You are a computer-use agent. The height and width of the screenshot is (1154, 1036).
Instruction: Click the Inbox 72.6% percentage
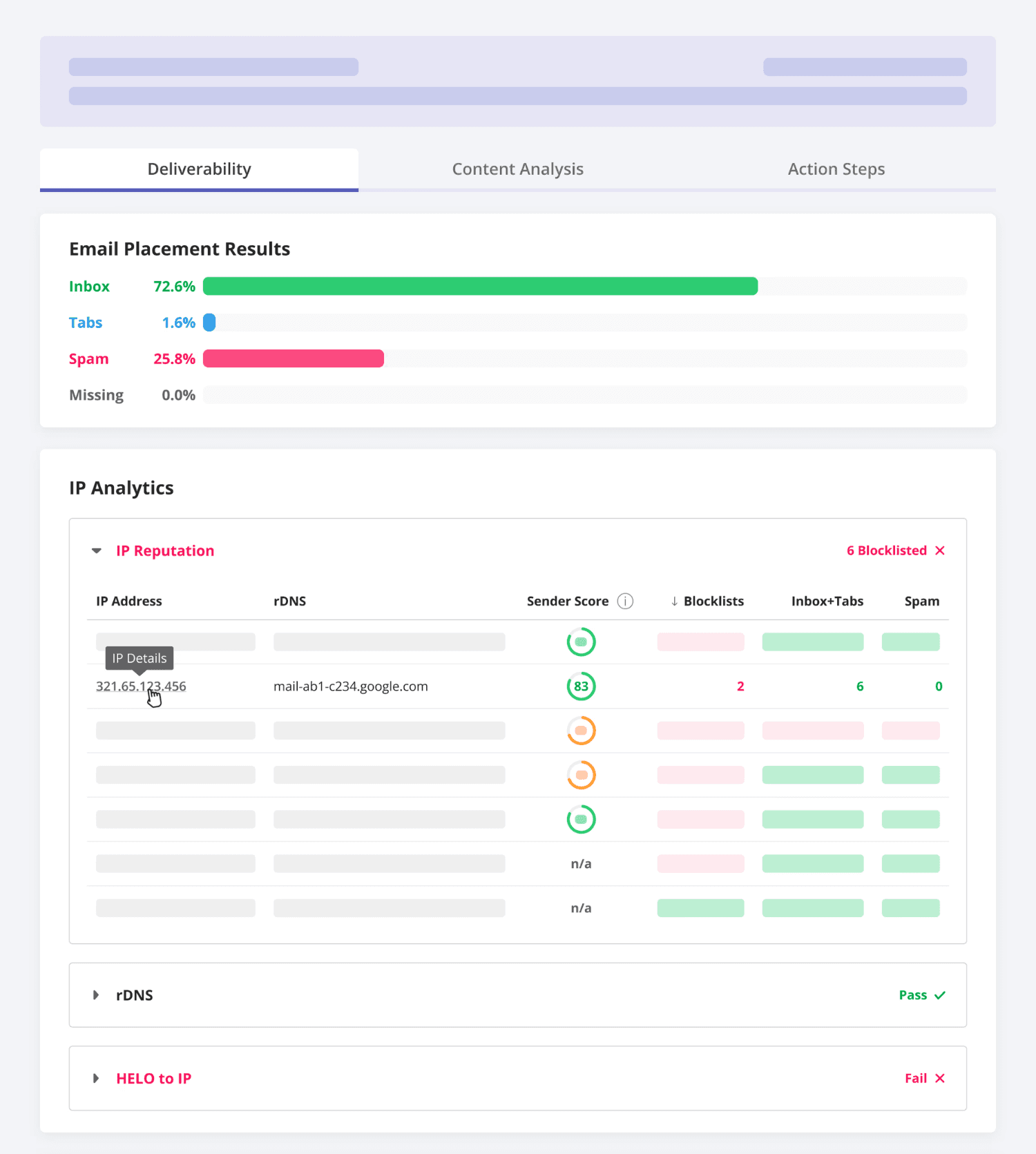174,287
